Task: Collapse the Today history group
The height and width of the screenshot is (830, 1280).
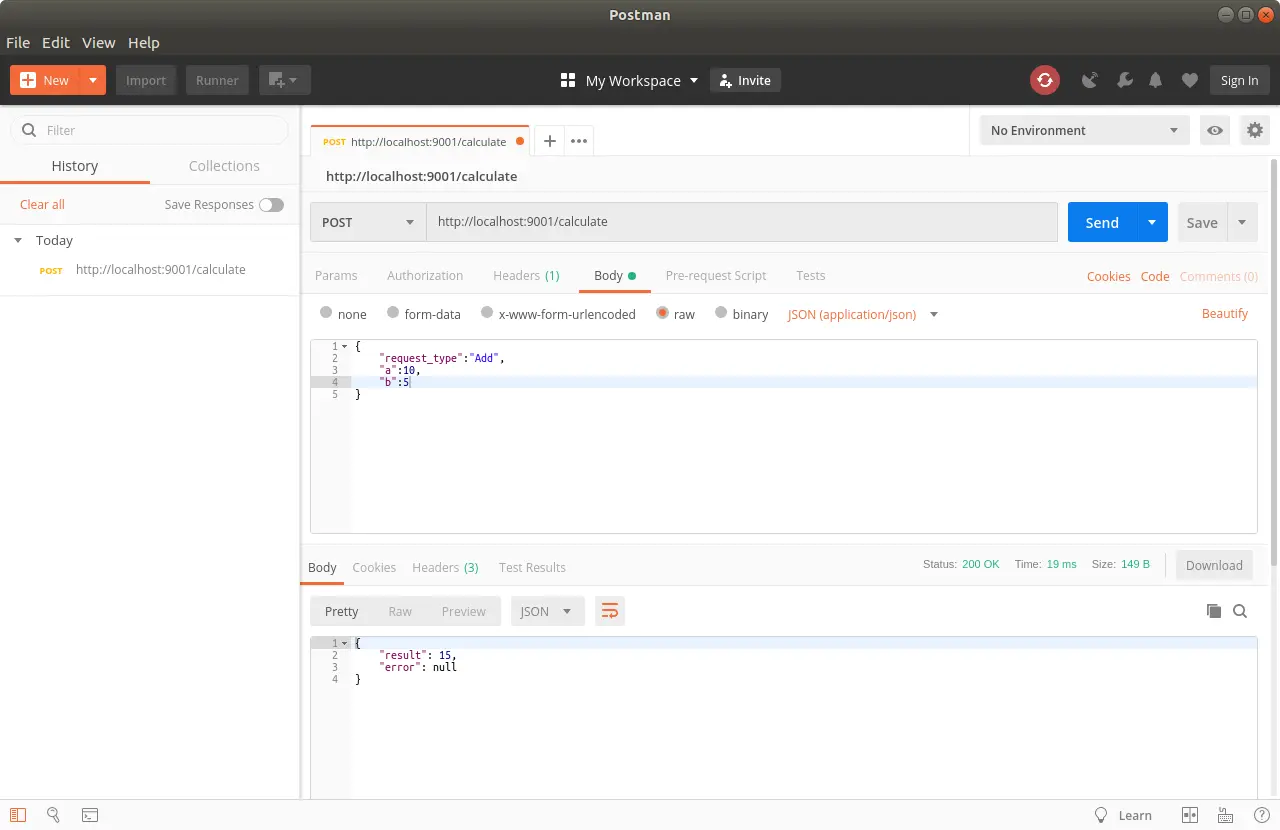Action: 17,240
